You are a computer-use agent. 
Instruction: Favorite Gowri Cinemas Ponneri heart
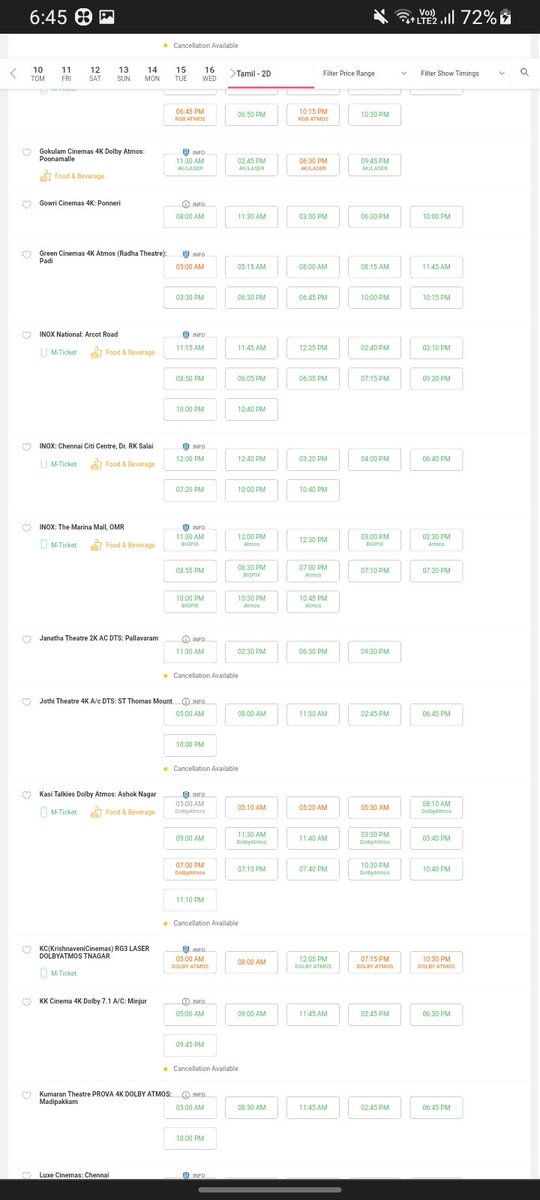pos(27,204)
